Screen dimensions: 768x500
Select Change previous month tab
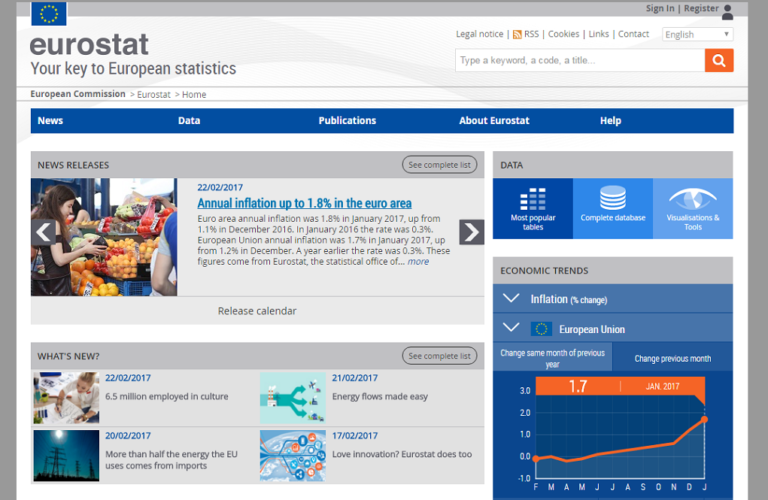[672, 358]
